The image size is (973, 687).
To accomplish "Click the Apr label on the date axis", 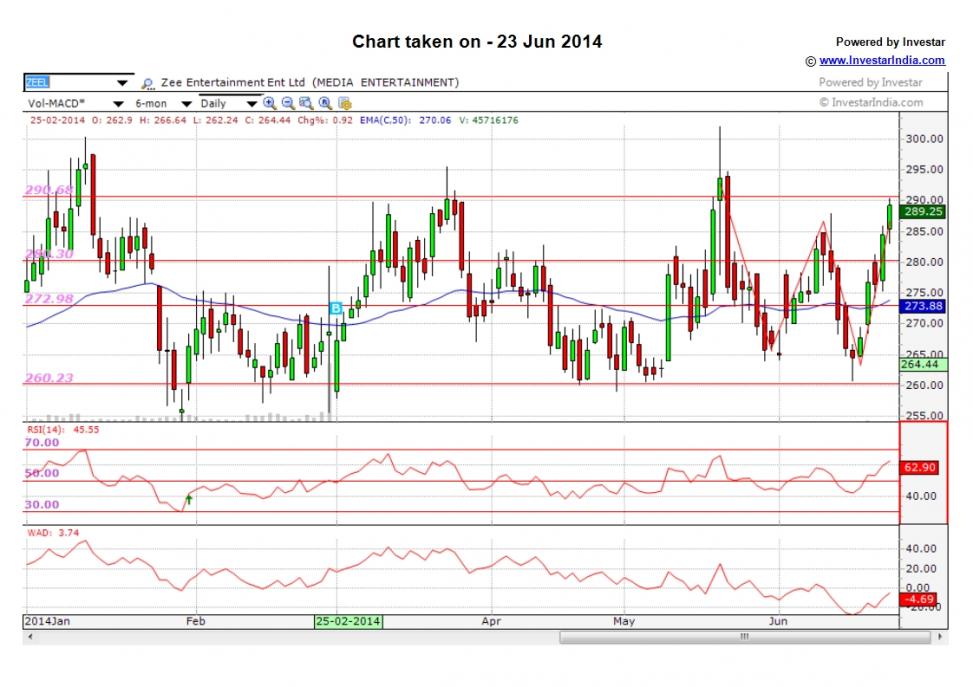I will [491, 621].
